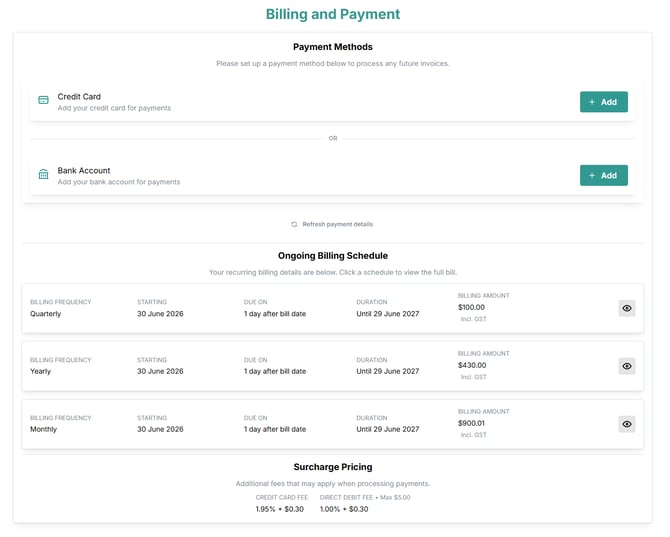The height and width of the screenshot is (537, 670).
Task: Refresh payment details link
Action: (x=332, y=224)
